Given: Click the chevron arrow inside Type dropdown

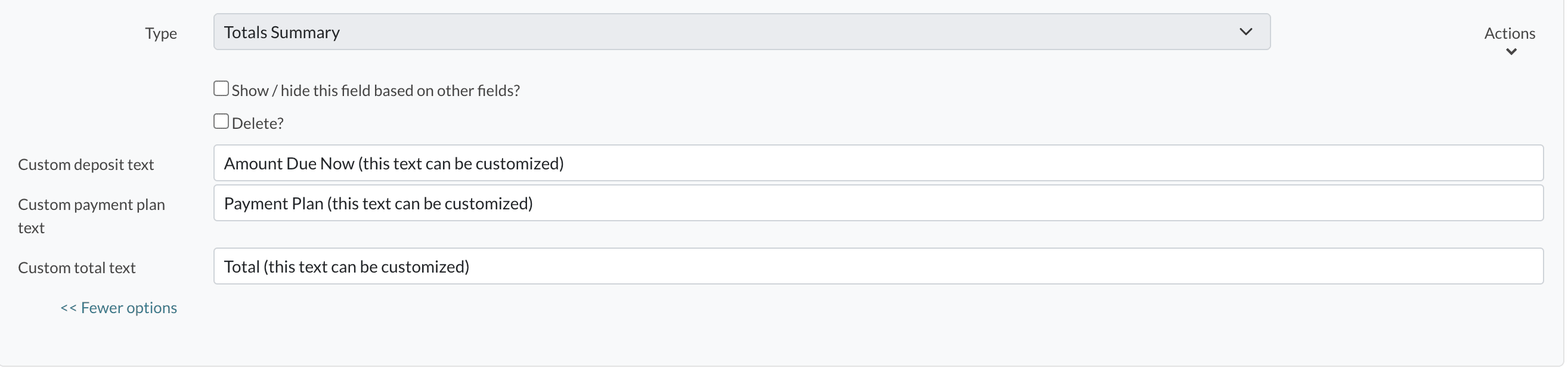Looking at the screenshot, I should pyautogui.click(x=1245, y=32).
